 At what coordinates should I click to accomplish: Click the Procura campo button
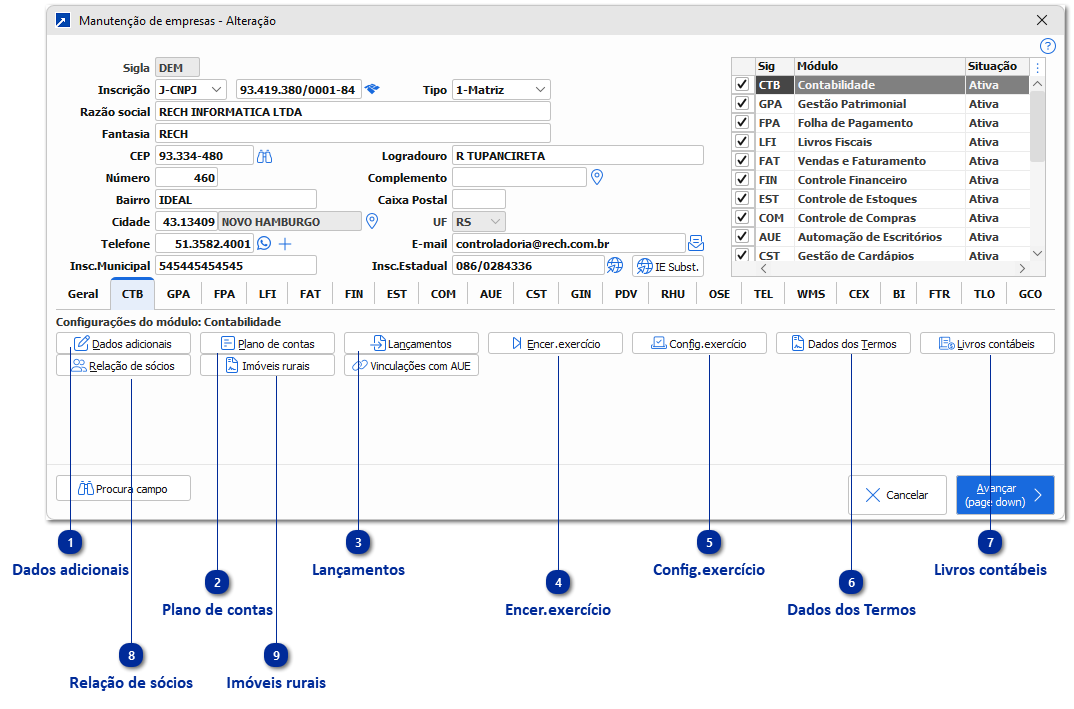pos(123,488)
